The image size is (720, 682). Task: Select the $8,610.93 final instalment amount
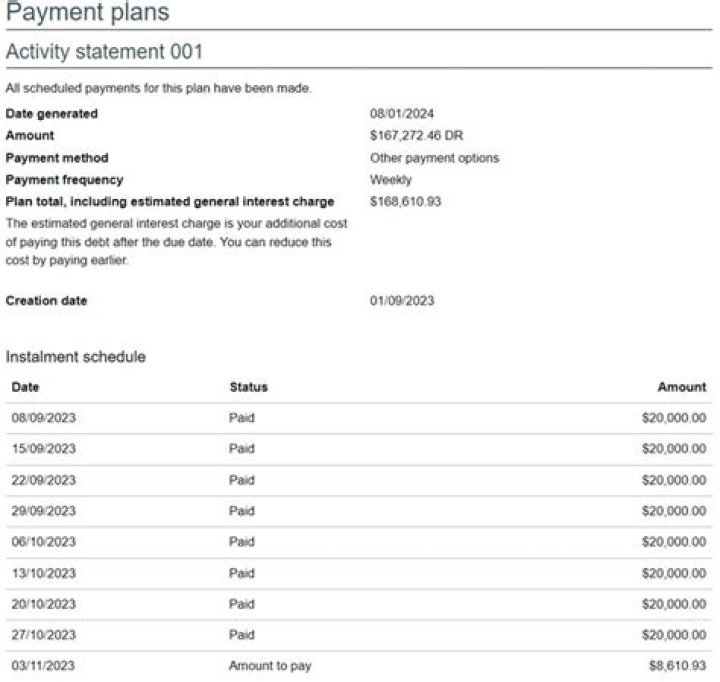(x=677, y=666)
